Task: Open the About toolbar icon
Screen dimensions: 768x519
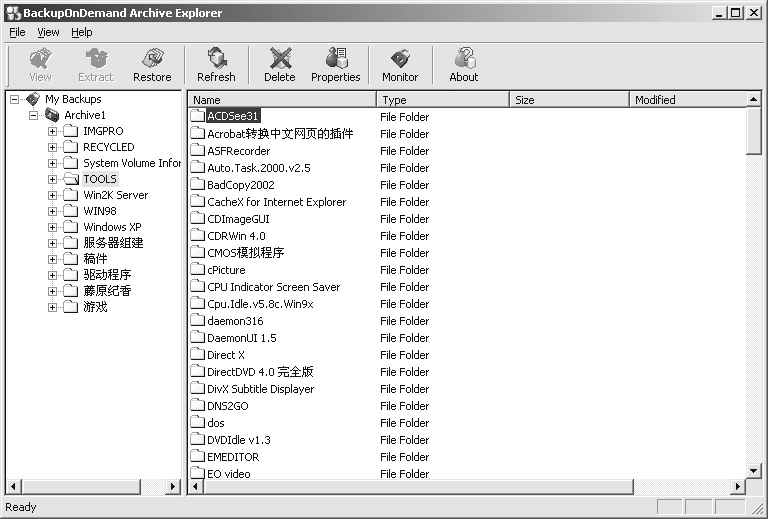Action: pyautogui.click(x=464, y=58)
